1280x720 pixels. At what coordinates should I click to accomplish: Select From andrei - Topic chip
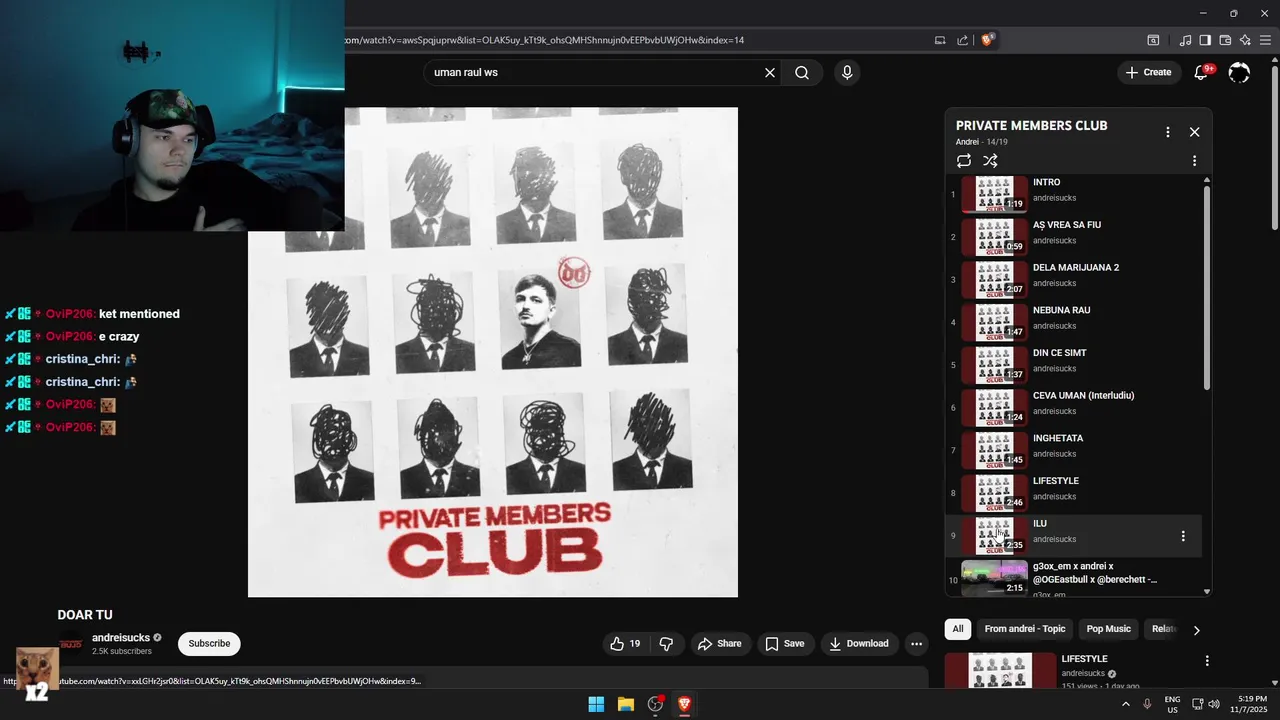click(x=1025, y=629)
